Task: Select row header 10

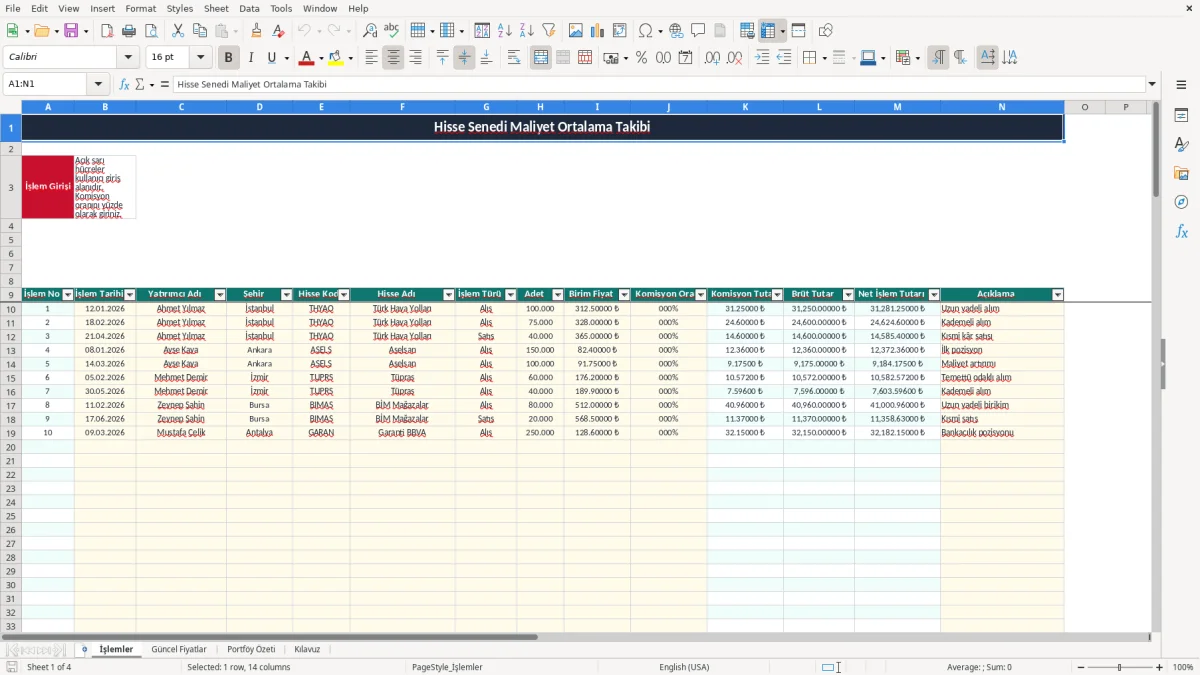Action: coord(11,309)
